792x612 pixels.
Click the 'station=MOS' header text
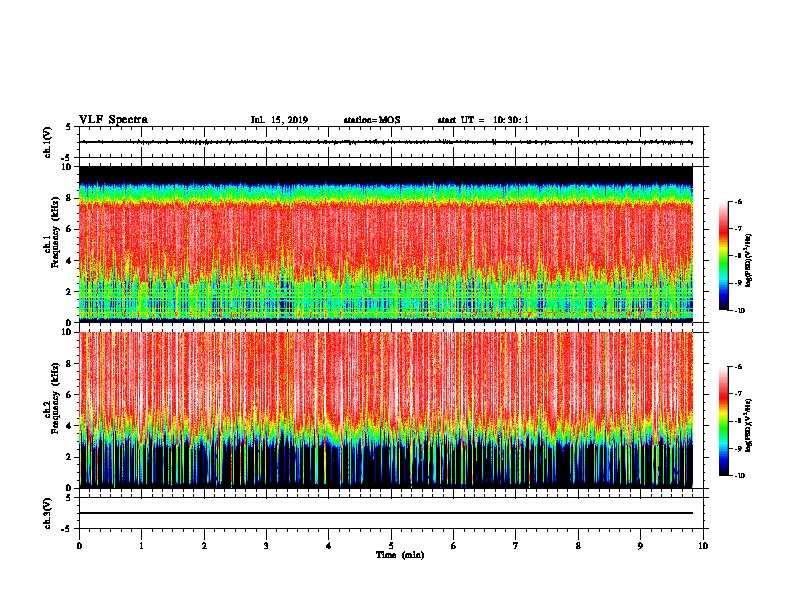(372, 120)
